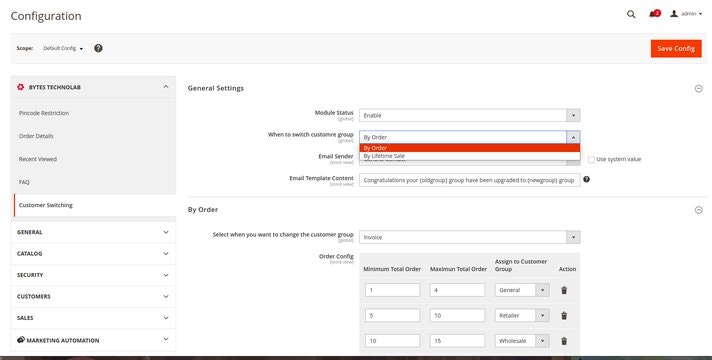
Task: Click the Save Config button
Action: (676, 49)
